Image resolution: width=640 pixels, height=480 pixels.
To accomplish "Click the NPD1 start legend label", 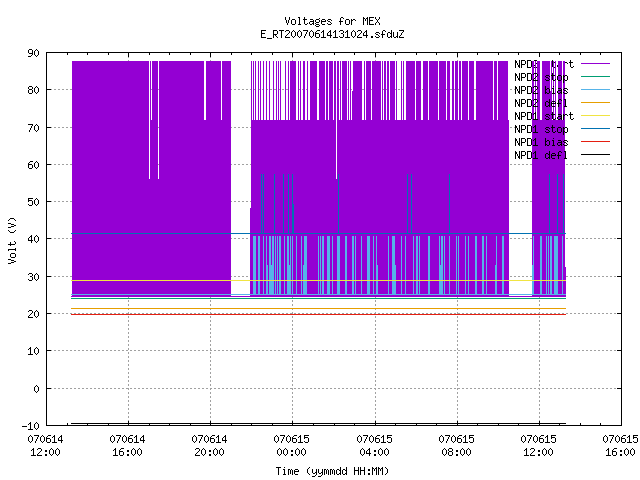I will coord(544,116).
